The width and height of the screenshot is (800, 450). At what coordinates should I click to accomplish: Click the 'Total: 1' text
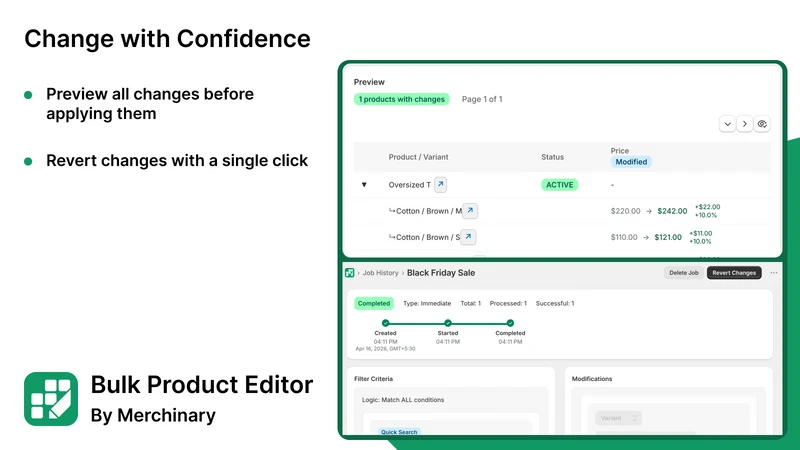tap(470, 303)
